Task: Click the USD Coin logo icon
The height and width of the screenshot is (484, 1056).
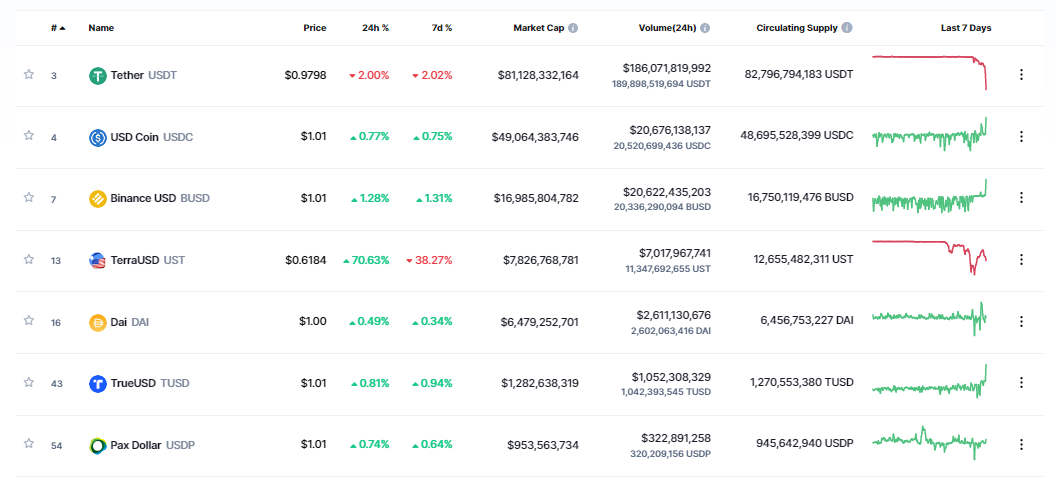Action: 98,137
